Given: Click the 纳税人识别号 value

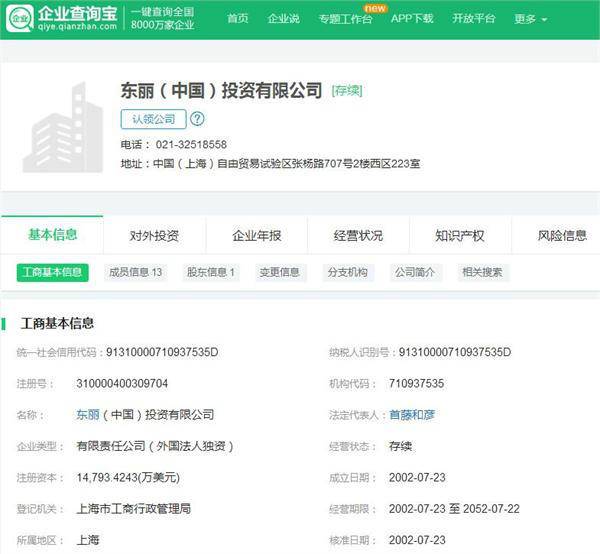Looking at the screenshot, I should 455,352.
